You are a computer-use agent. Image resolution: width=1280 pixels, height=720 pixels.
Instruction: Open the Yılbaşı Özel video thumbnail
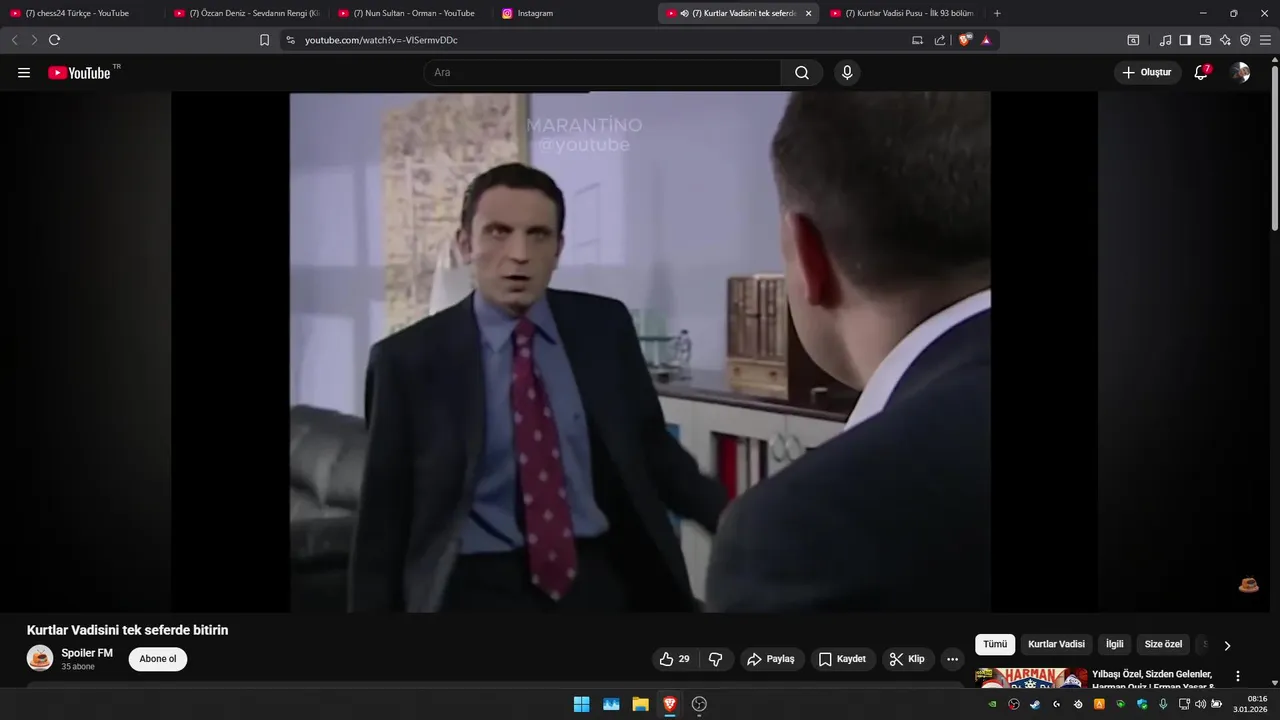[x=1031, y=678]
